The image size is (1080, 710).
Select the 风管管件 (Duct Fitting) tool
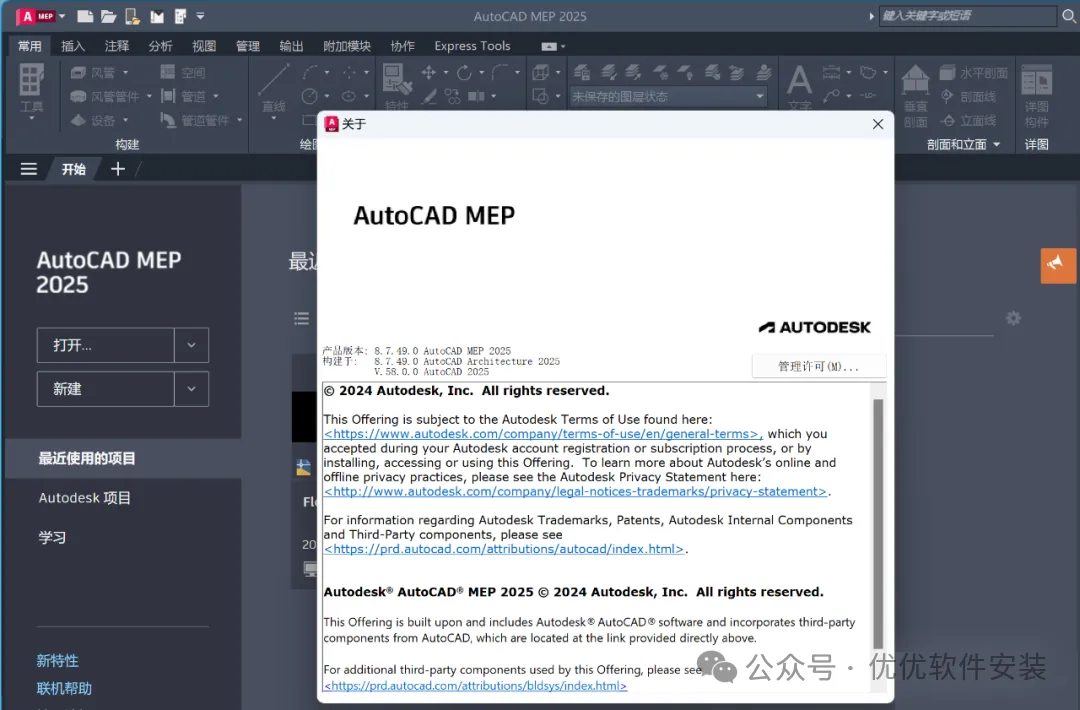[105, 96]
